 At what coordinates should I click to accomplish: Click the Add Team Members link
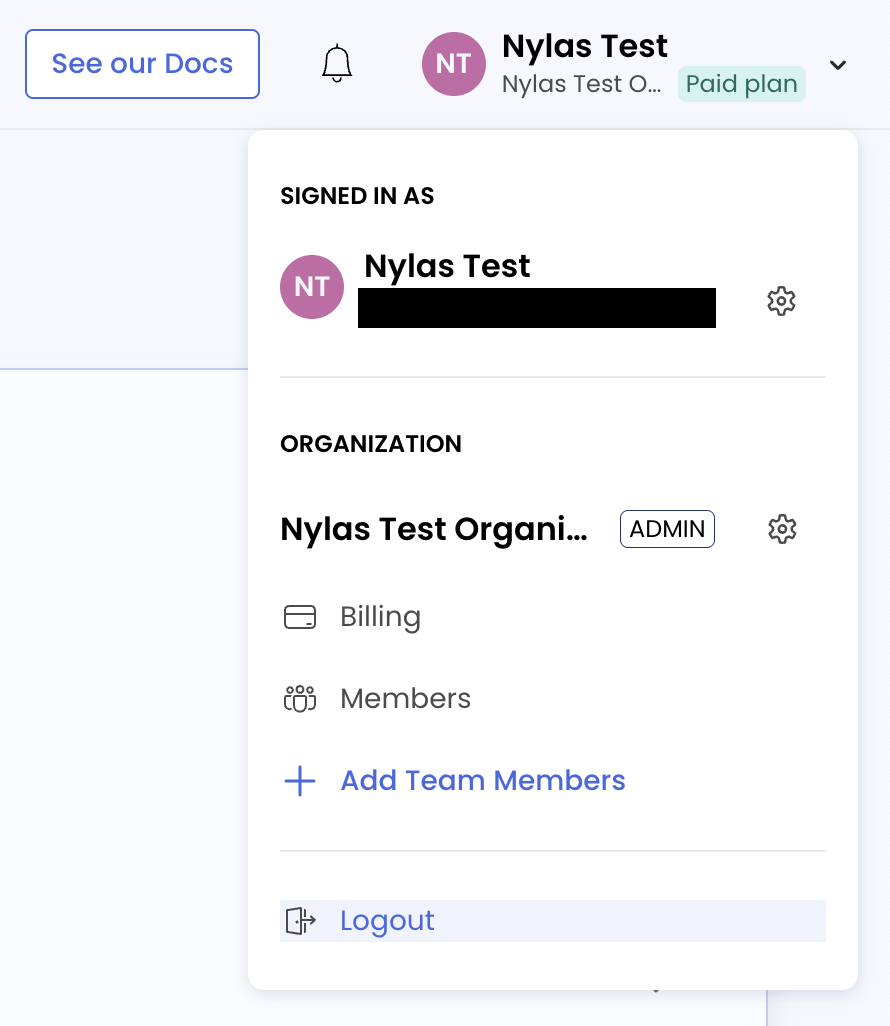[x=482, y=781]
